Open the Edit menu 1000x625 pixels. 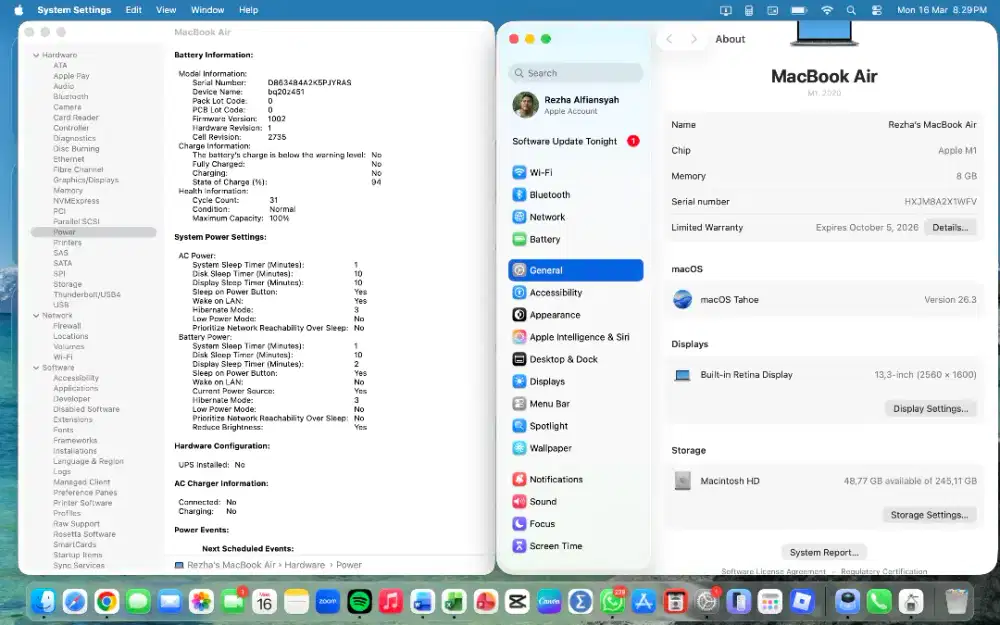(x=133, y=10)
